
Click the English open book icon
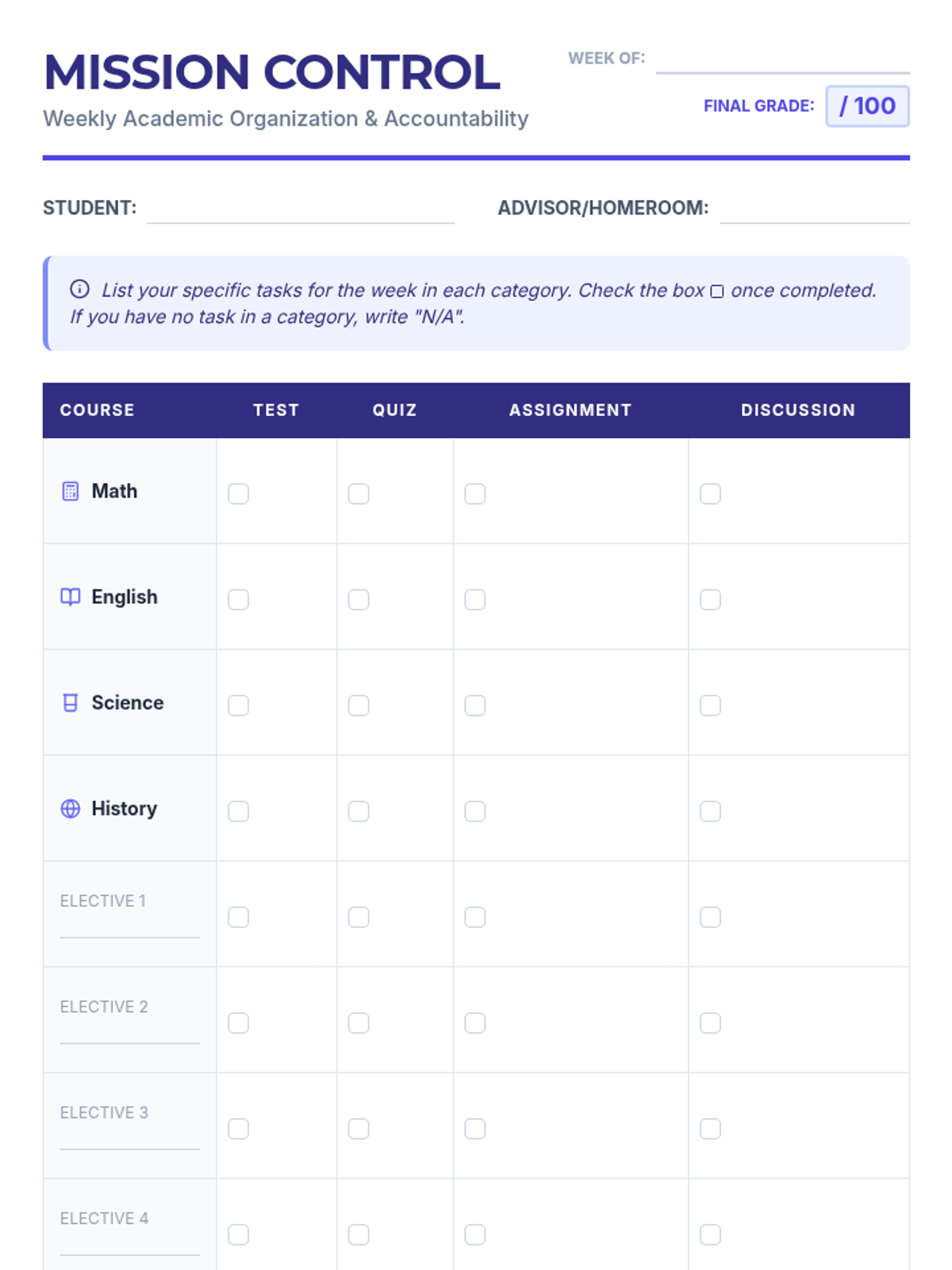[71, 597]
